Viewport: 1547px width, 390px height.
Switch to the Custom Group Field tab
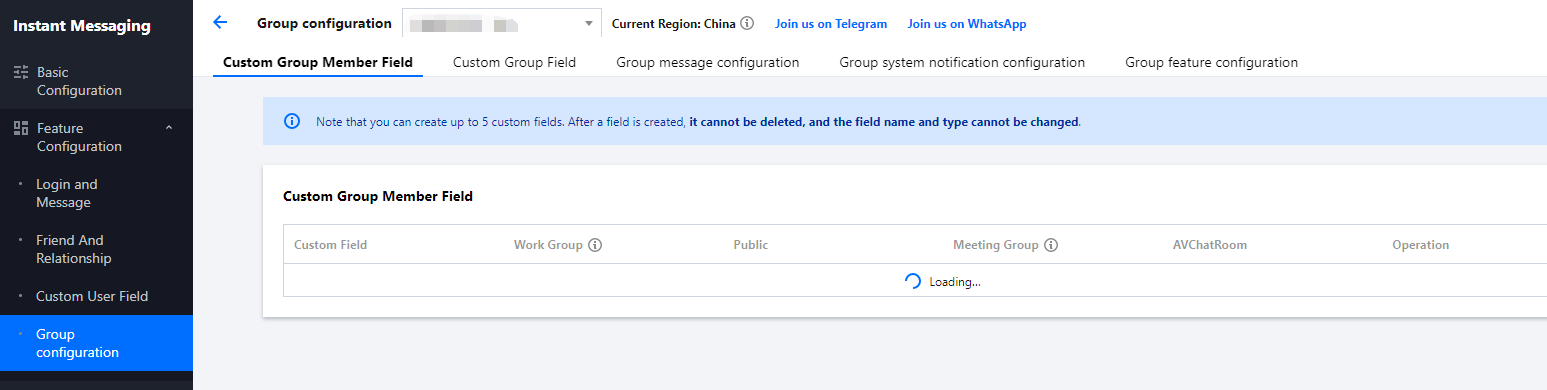[514, 62]
